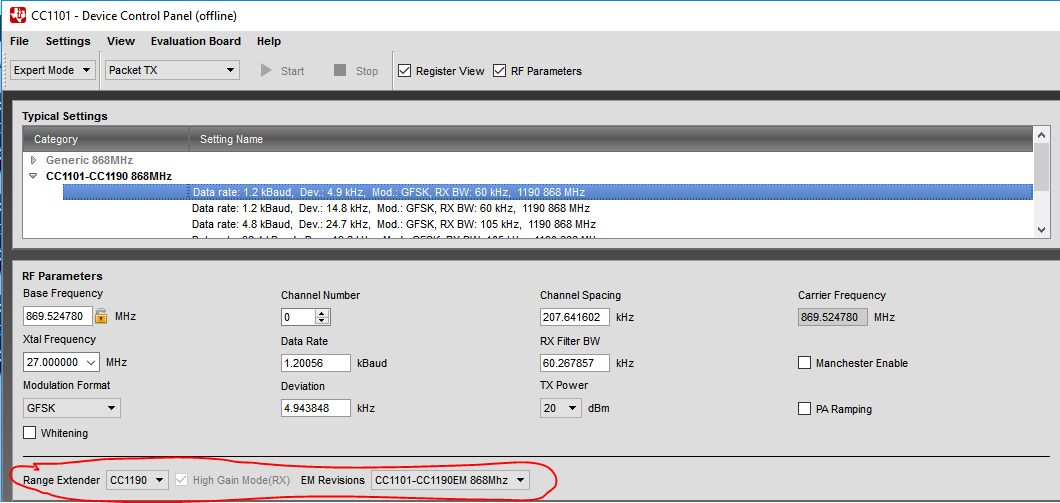The image size is (1060, 503).
Task: Click the Data Rate input field
Action: point(316,363)
